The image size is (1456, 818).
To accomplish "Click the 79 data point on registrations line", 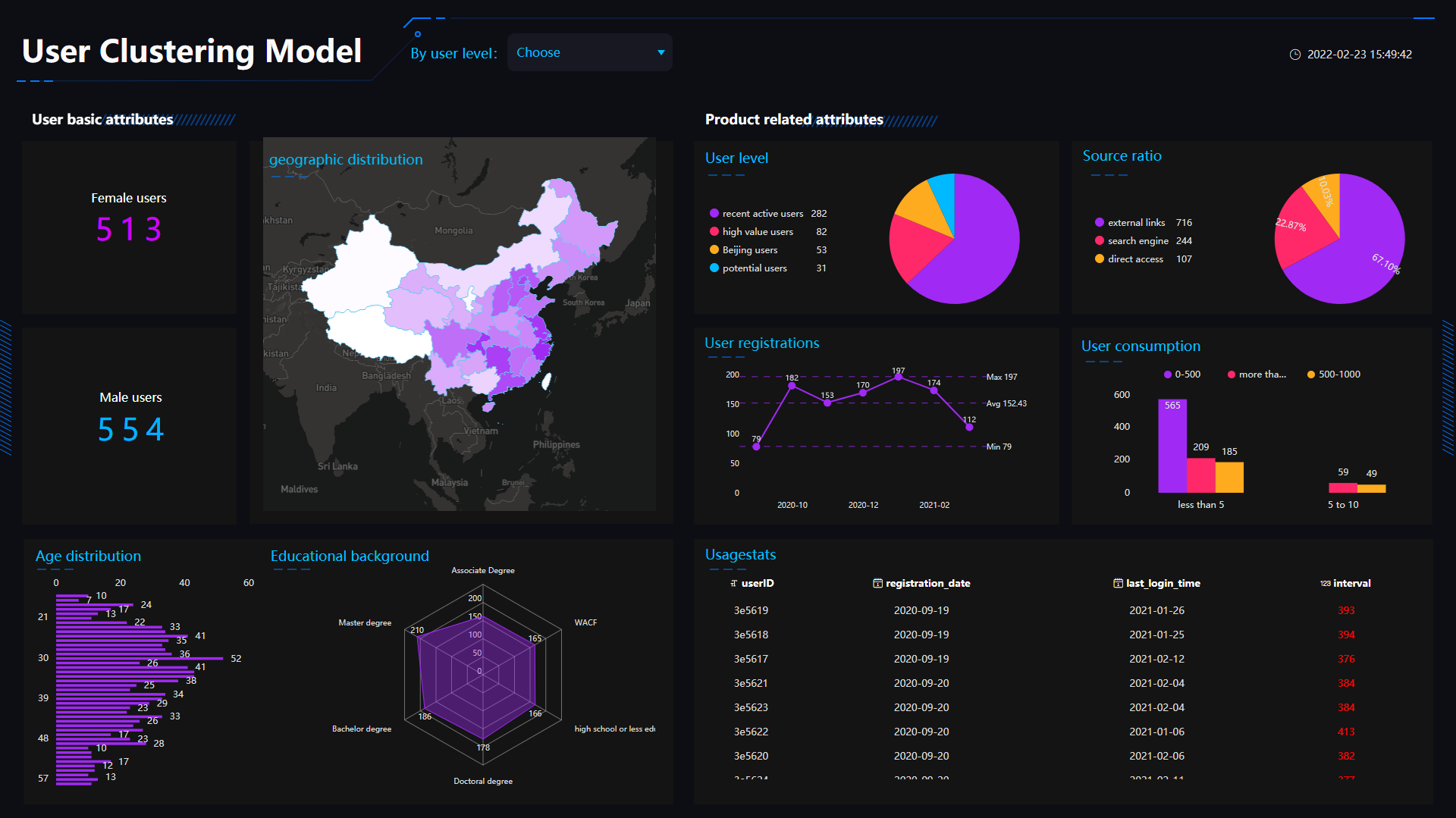I will click(x=756, y=447).
